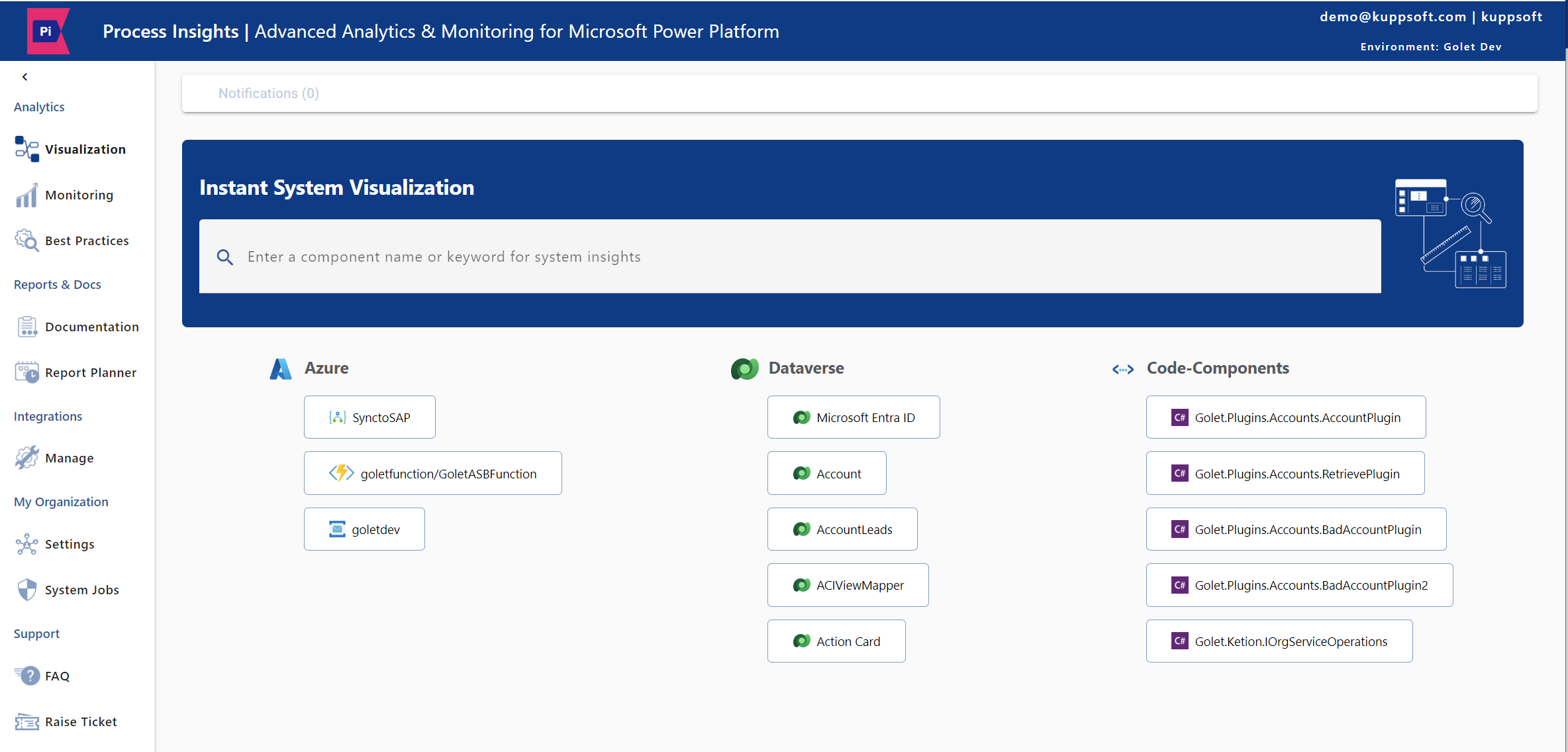Open the Action Card component
1568x752 pixels.
(x=836, y=641)
